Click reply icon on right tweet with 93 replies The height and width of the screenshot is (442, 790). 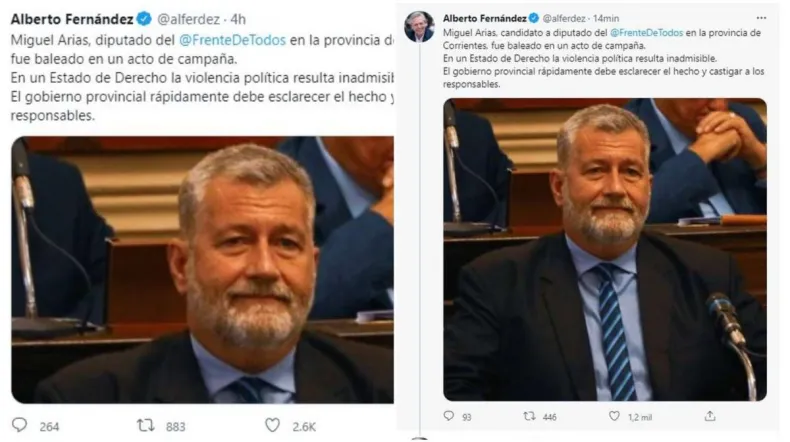click(448, 416)
